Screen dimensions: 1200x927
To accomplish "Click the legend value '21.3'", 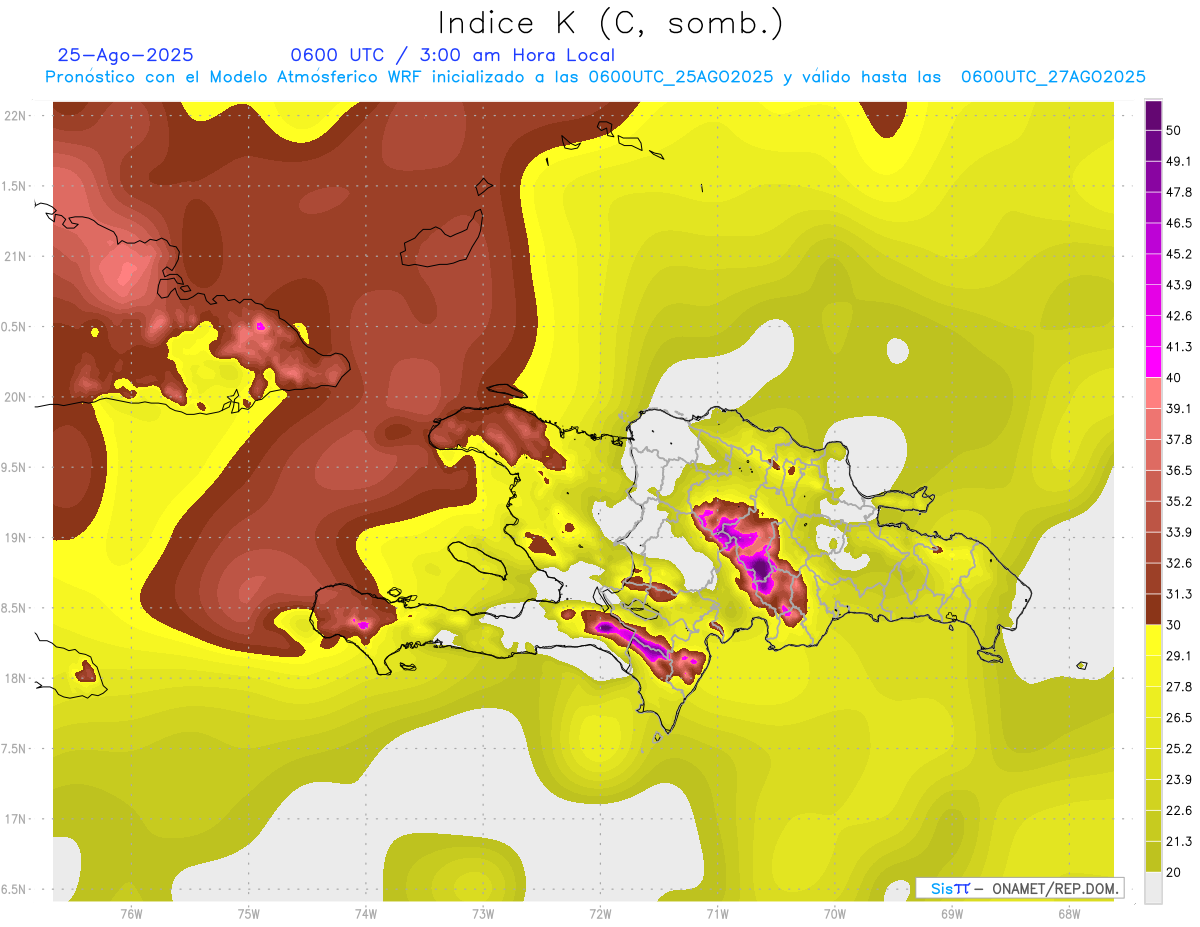I will tap(1179, 841).
